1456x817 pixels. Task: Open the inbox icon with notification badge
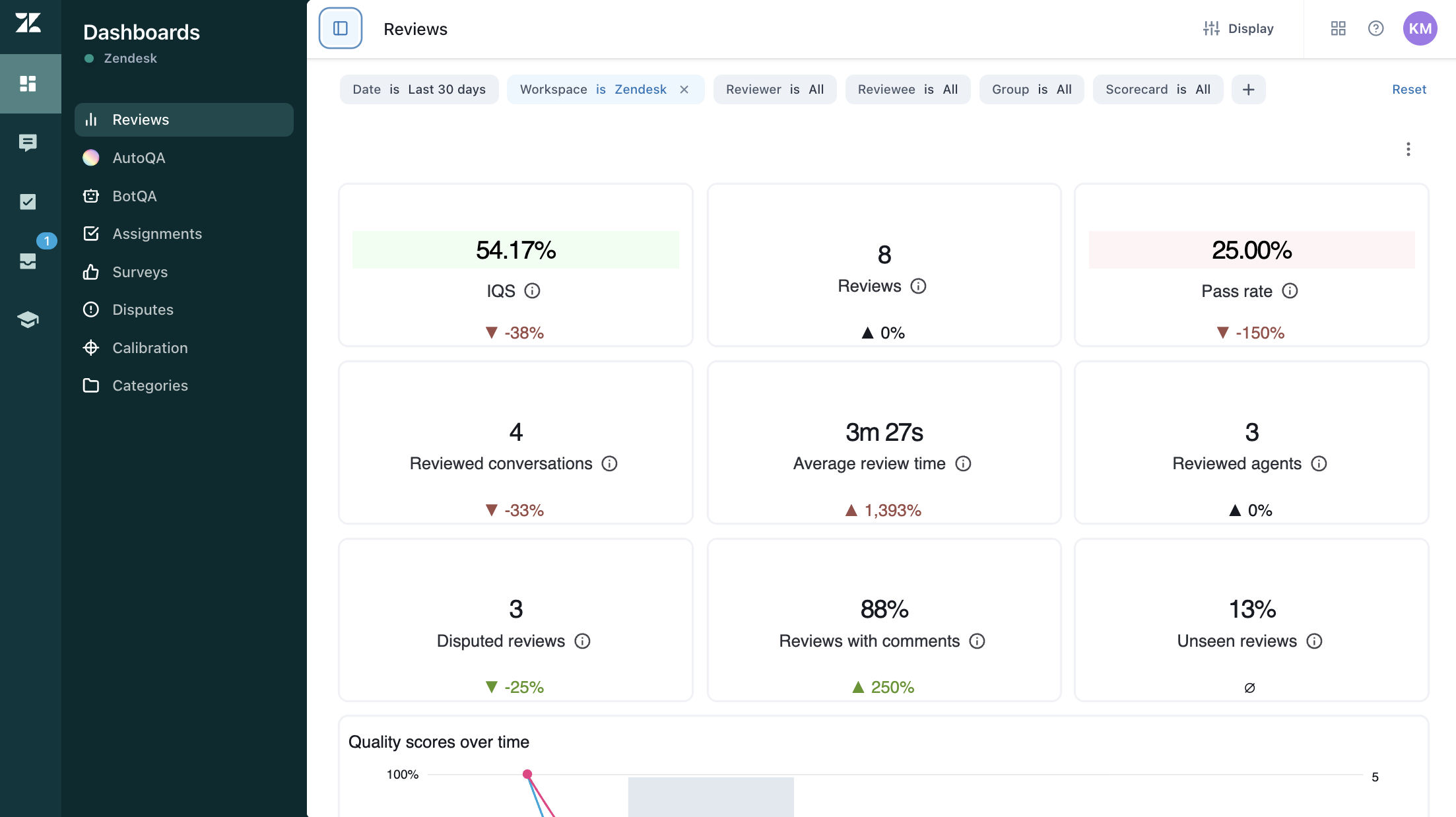click(28, 261)
